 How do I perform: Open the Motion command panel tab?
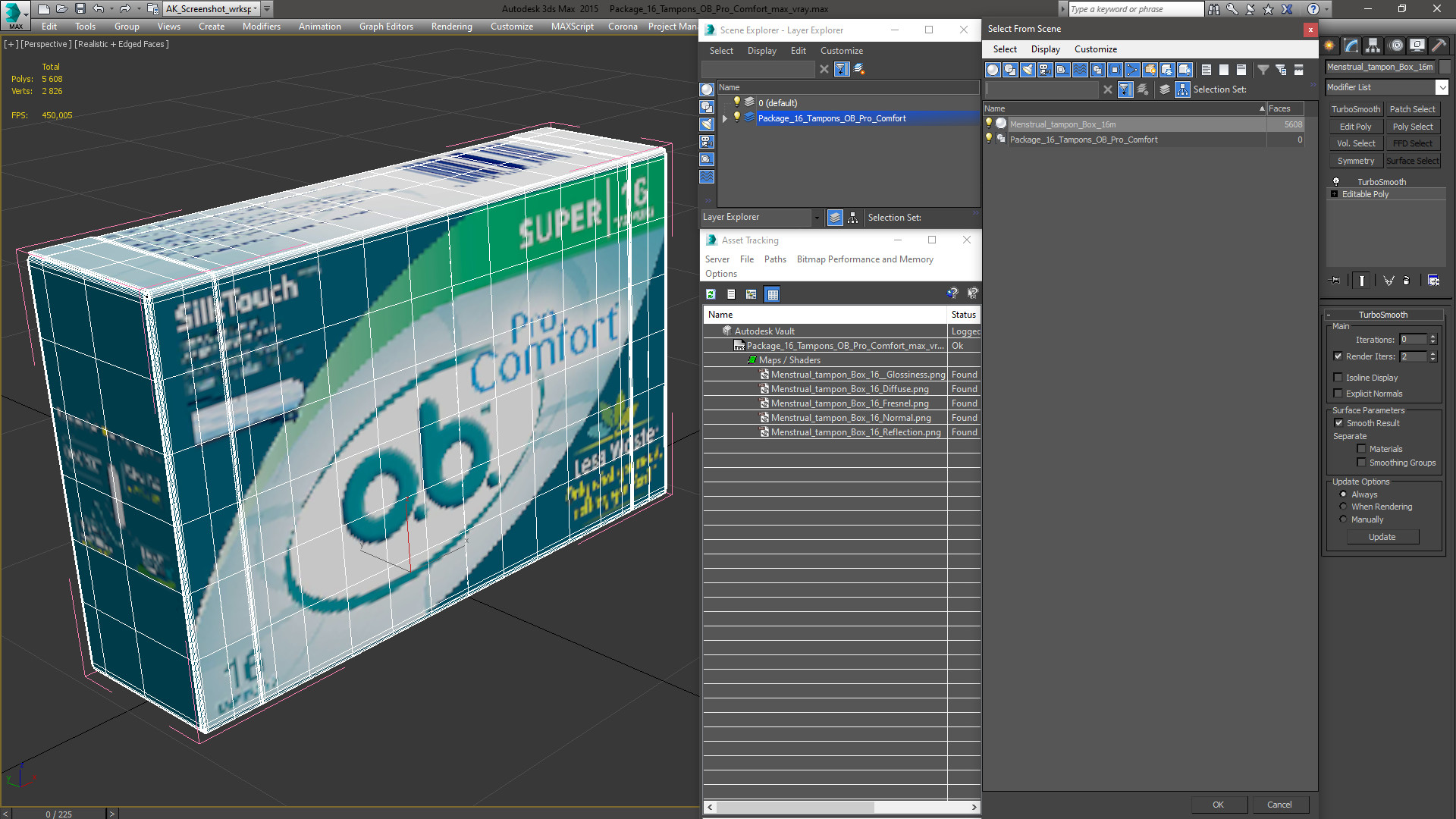coord(1395,45)
